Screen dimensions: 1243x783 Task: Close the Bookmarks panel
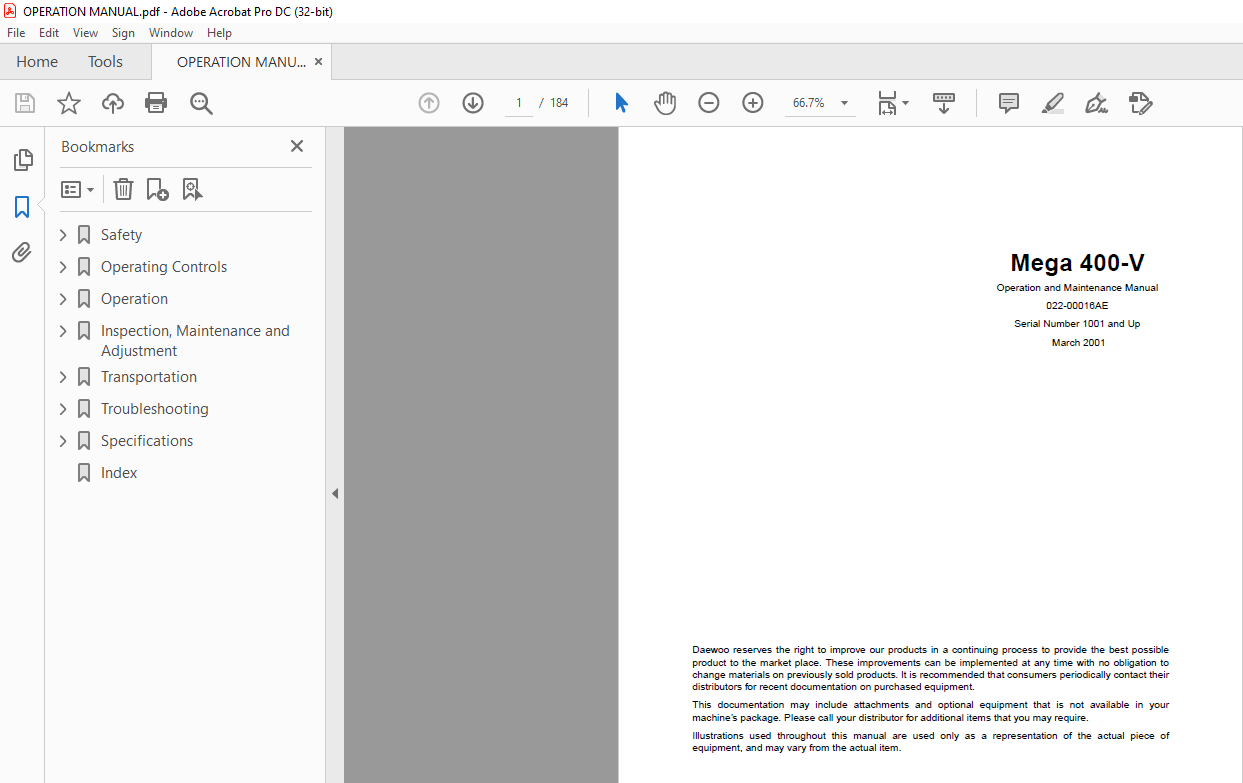coord(297,146)
